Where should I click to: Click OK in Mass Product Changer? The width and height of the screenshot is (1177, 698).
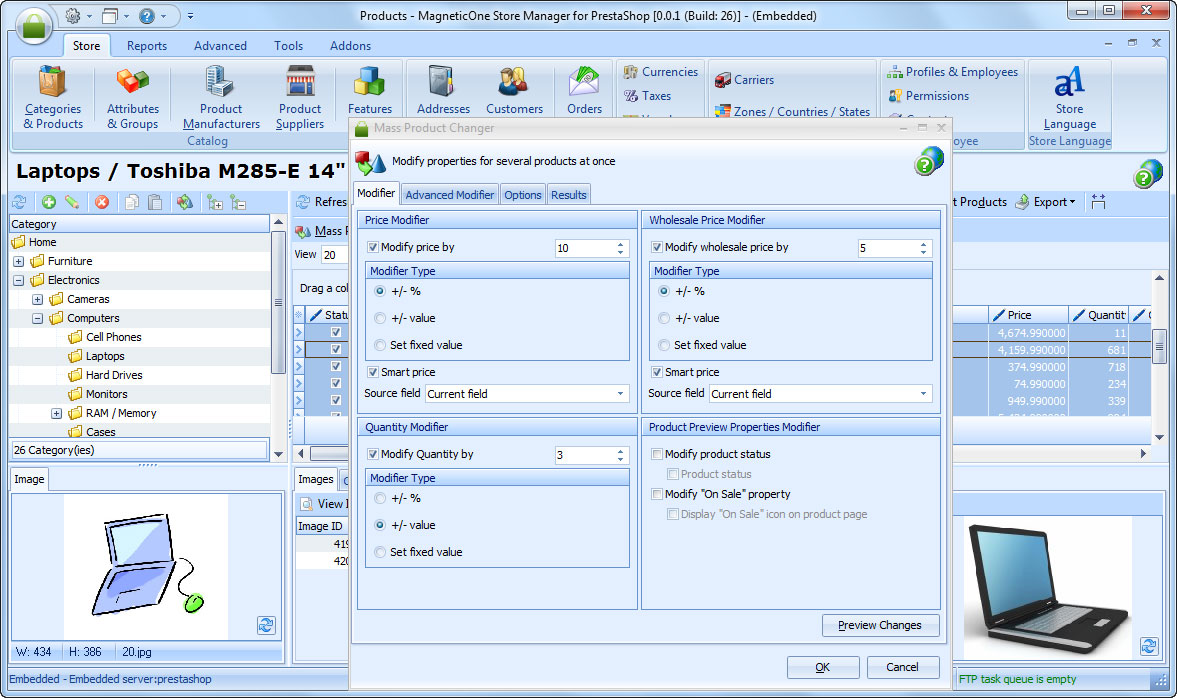pyautogui.click(x=823, y=667)
